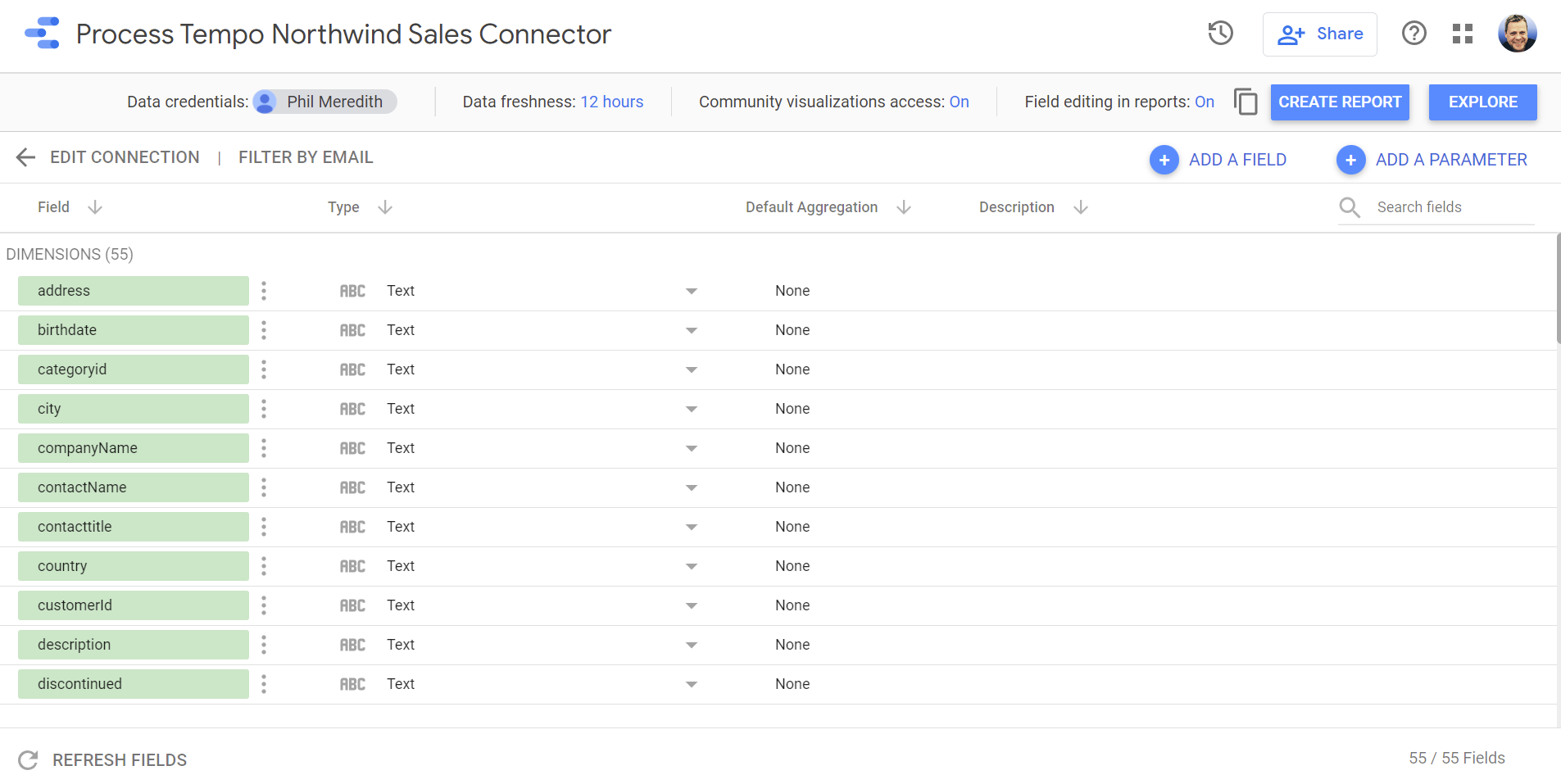
Task: Sort by Type column arrow
Action: [x=385, y=207]
